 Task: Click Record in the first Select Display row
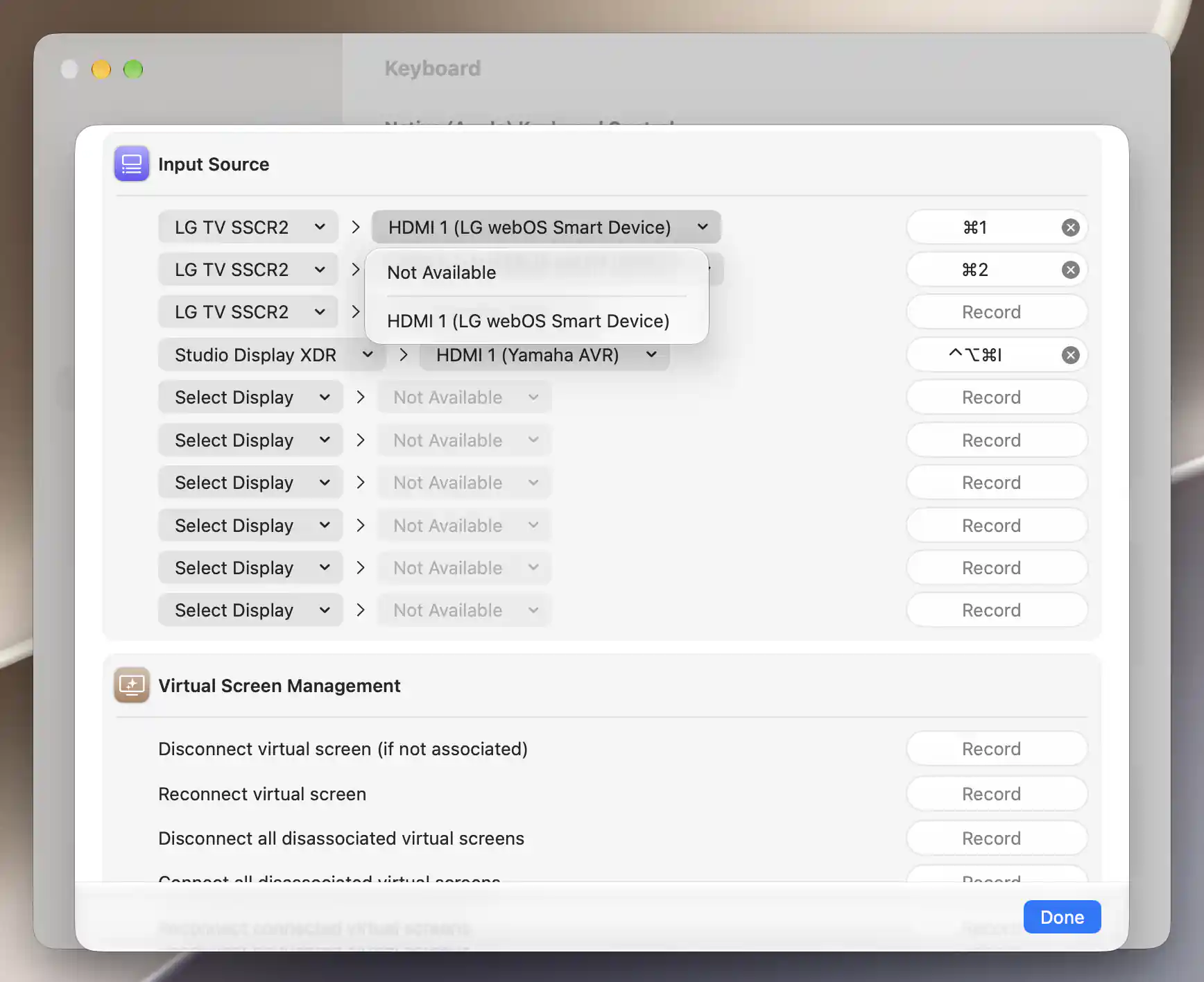tap(997, 397)
